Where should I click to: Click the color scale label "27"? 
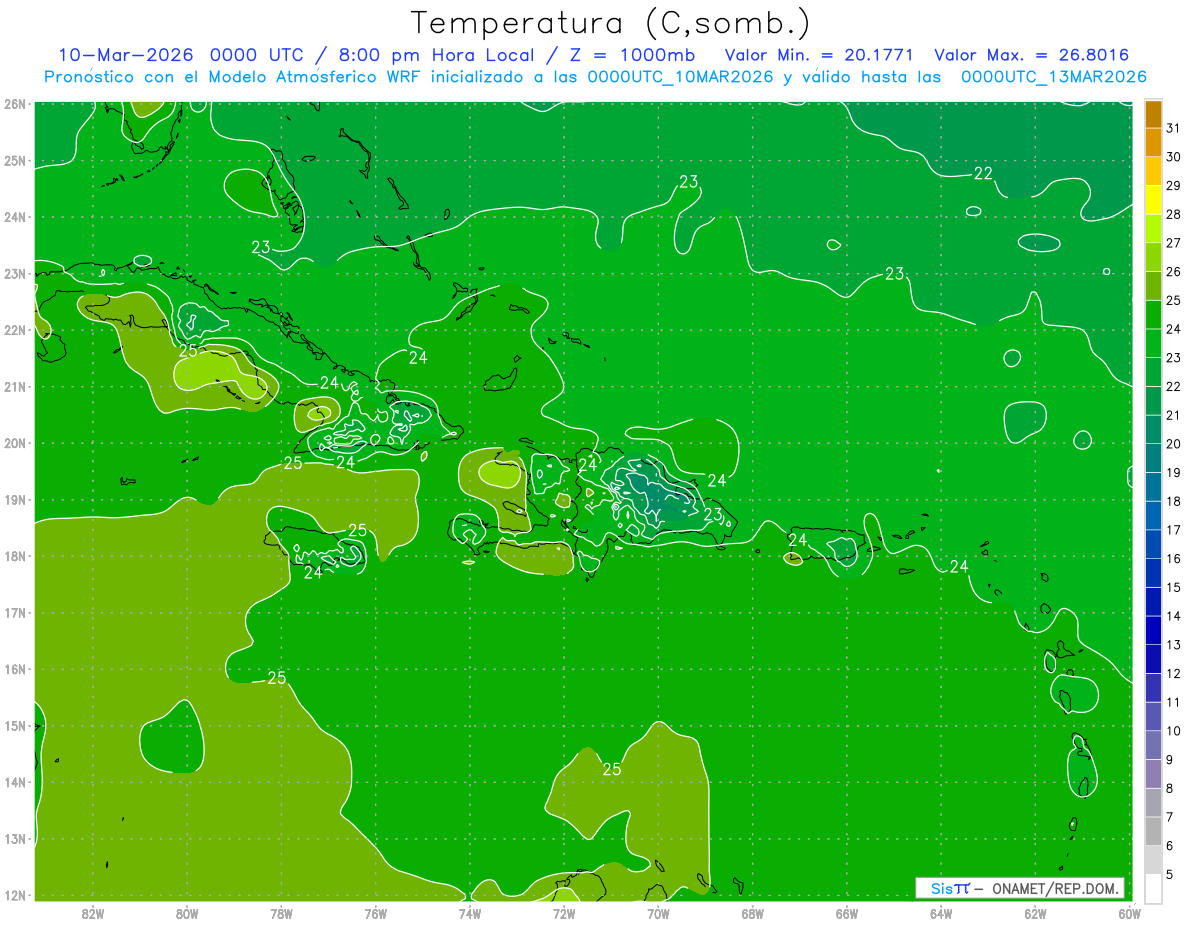[x=1174, y=243]
